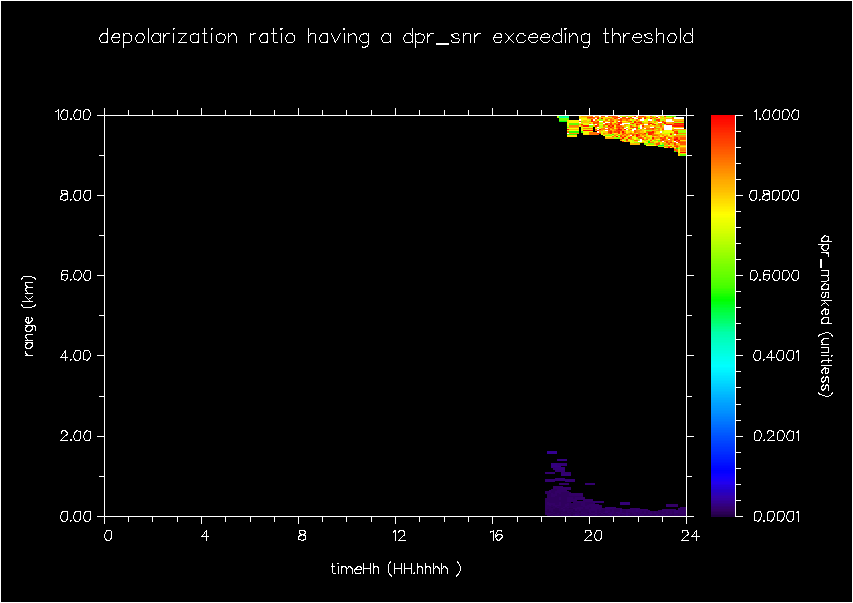
Task: Click the rainbow colorbar scale
Action: (x=723, y=316)
